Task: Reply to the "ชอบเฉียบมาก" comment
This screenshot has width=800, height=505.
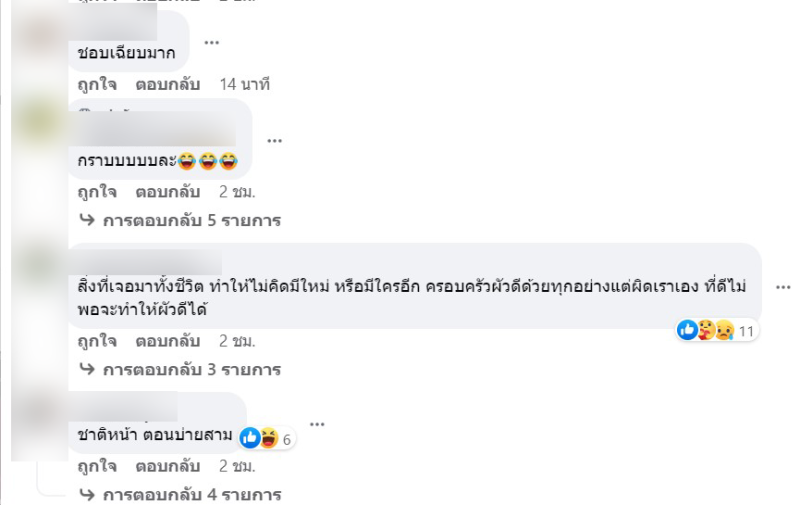Action: tap(167, 84)
